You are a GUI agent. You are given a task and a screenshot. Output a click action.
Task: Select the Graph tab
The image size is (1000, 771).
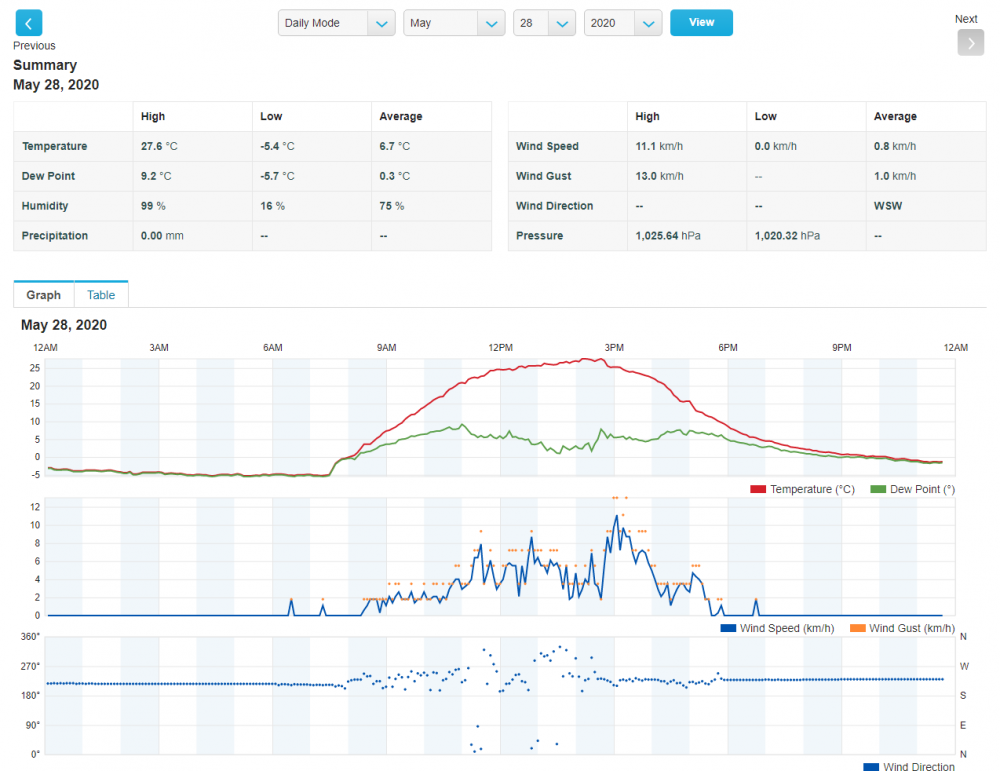click(44, 295)
